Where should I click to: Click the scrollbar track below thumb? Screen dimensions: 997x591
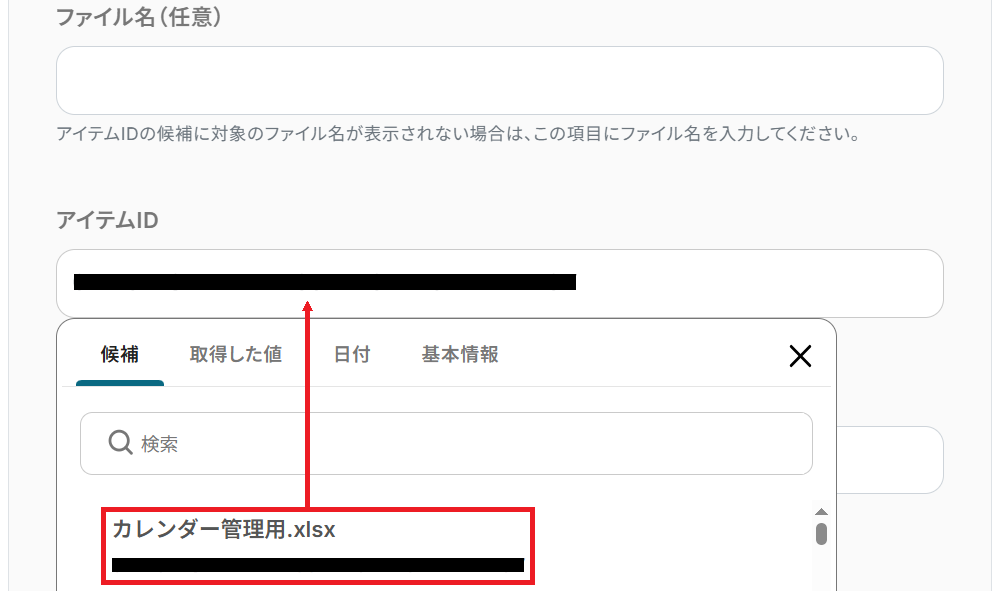tap(822, 568)
